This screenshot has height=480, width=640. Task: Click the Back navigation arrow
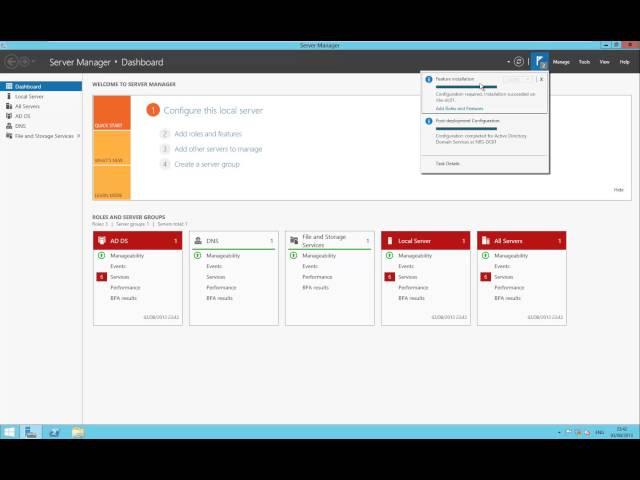click(11, 62)
